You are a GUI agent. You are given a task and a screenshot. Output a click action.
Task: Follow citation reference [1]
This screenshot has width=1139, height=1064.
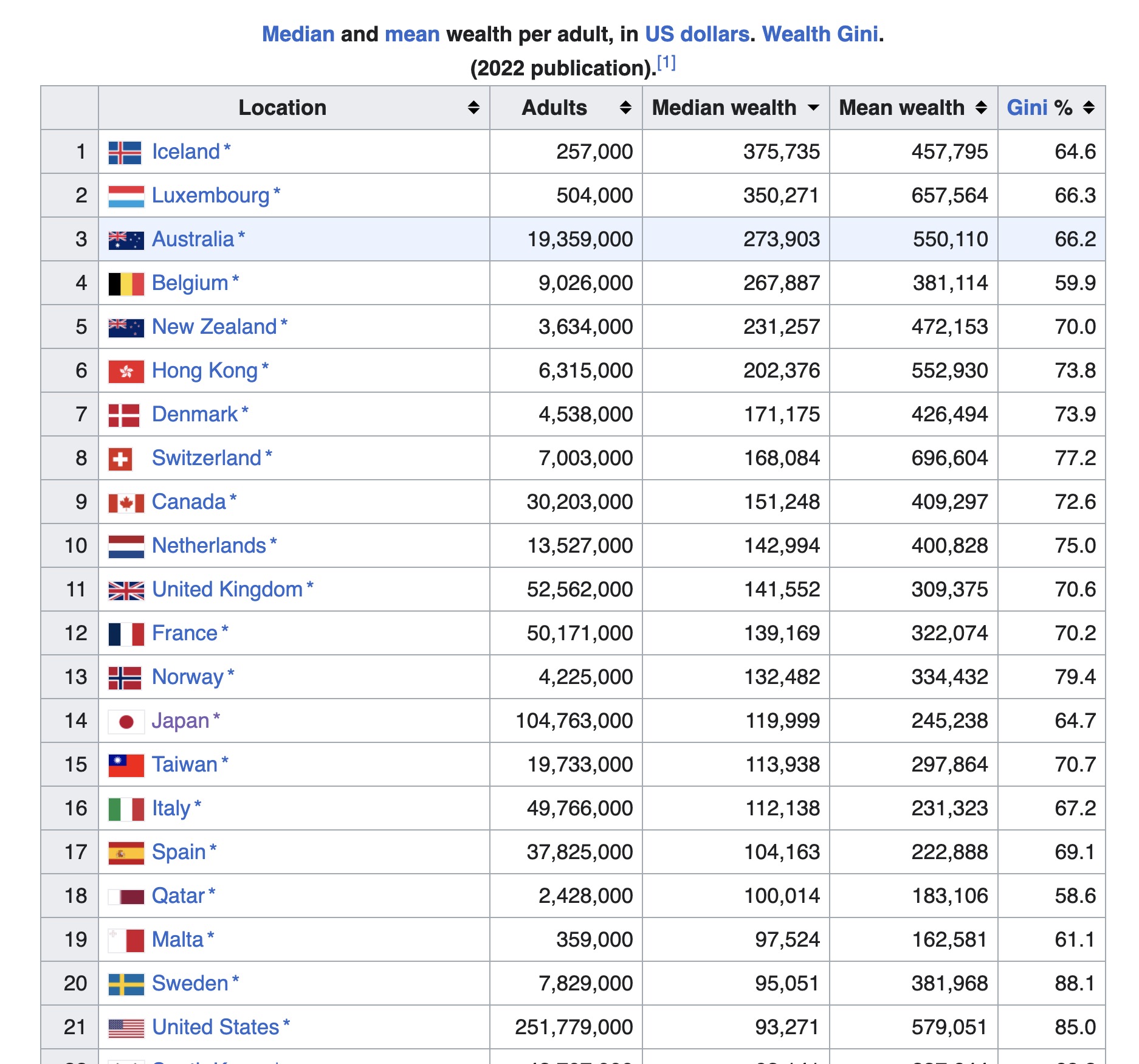(x=666, y=62)
